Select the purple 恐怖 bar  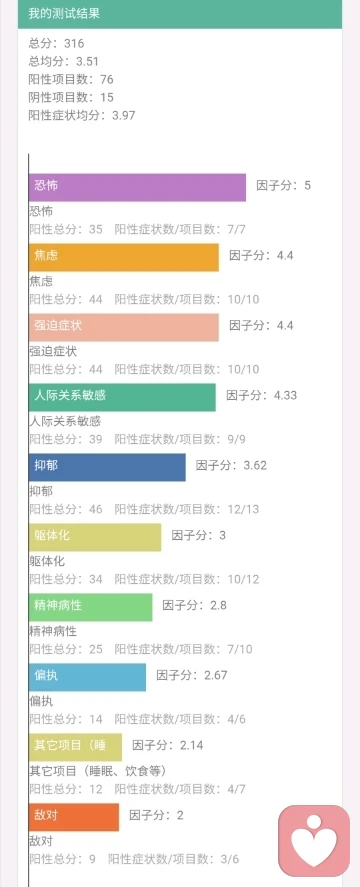coord(138,187)
